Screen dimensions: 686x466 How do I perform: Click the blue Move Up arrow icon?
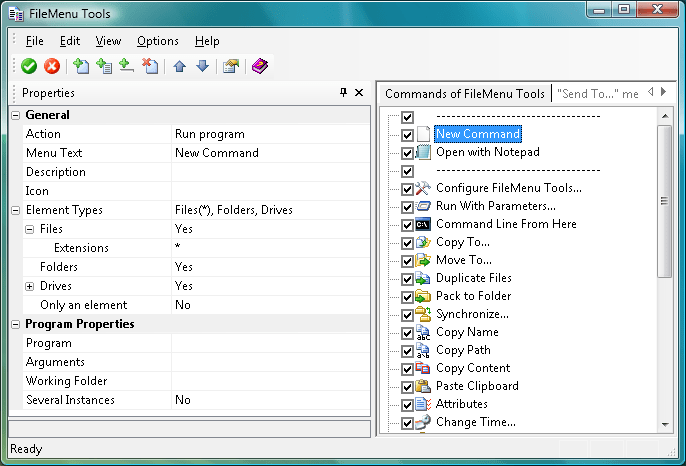179,67
